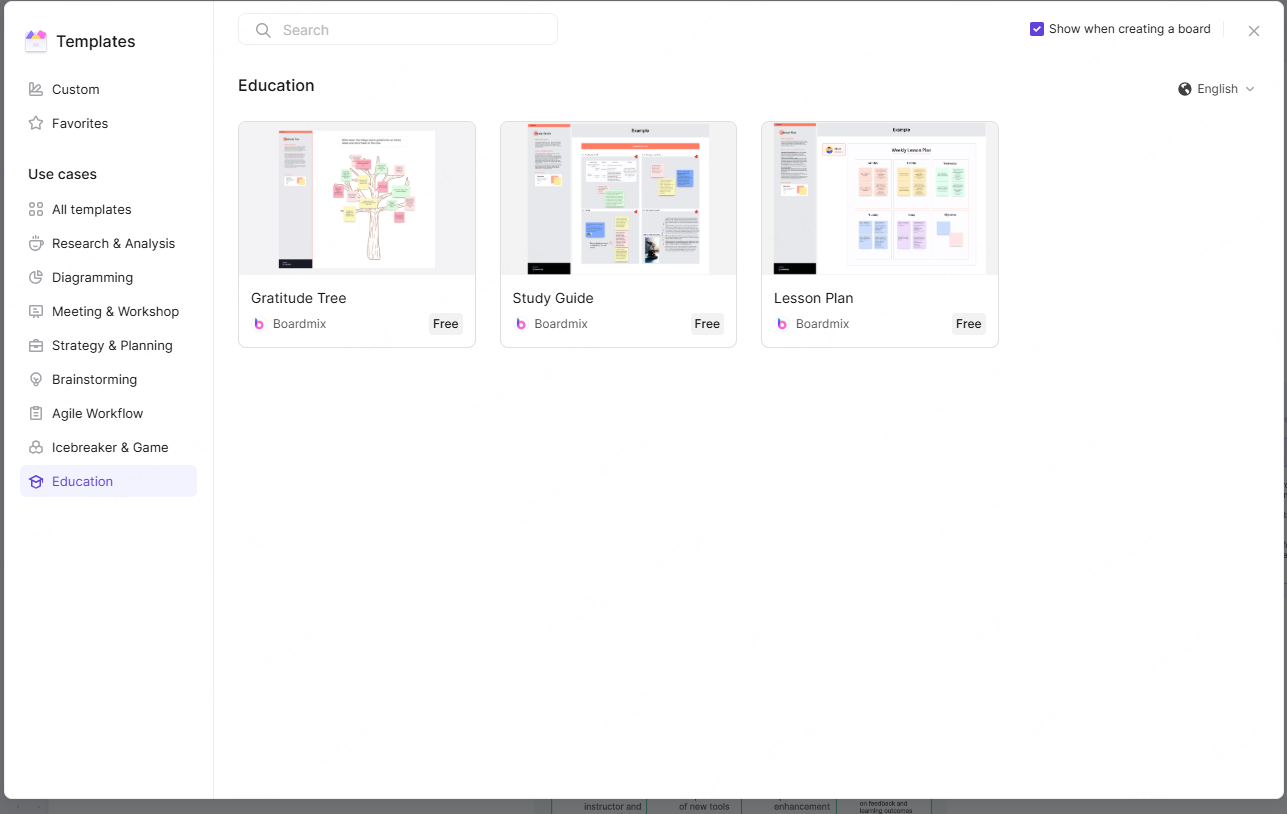Uncheck Show when creating a board
Viewport: 1287px width, 814px height.
tap(1037, 29)
